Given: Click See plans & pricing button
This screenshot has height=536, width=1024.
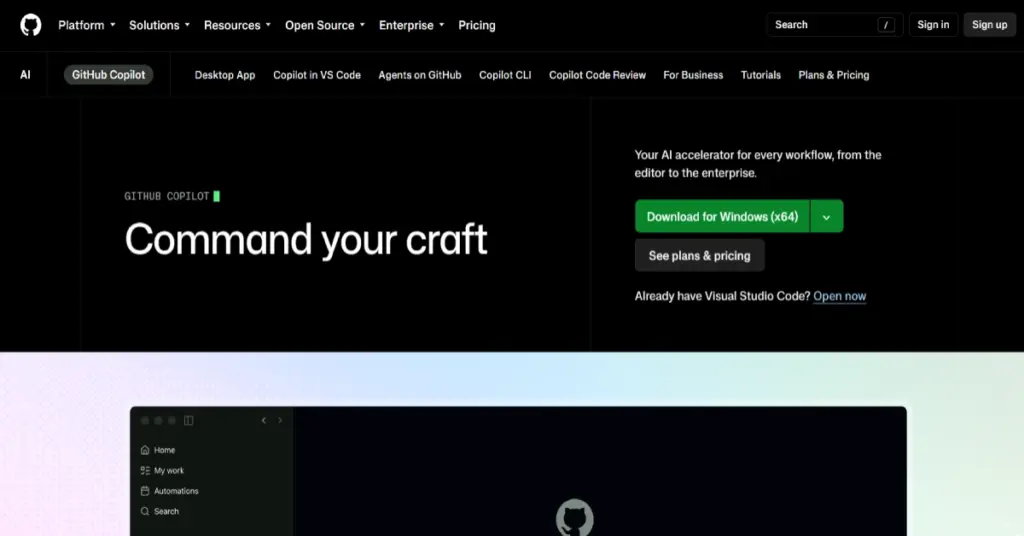Looking at the screenshot, I should tap(699, 255).
